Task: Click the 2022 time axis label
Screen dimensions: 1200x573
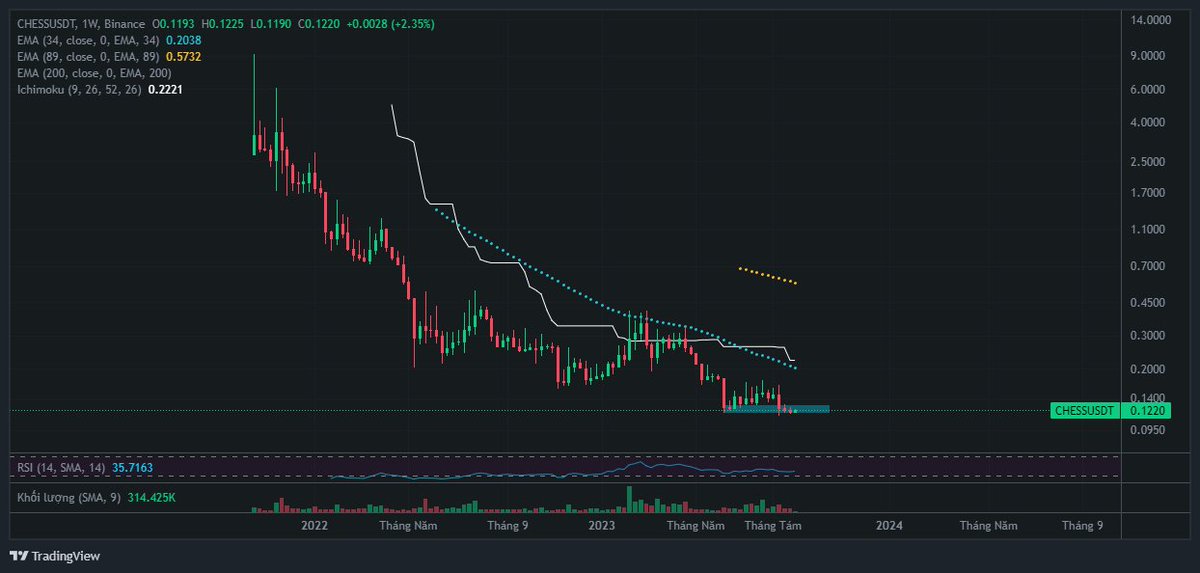Action: coord(315,525)
